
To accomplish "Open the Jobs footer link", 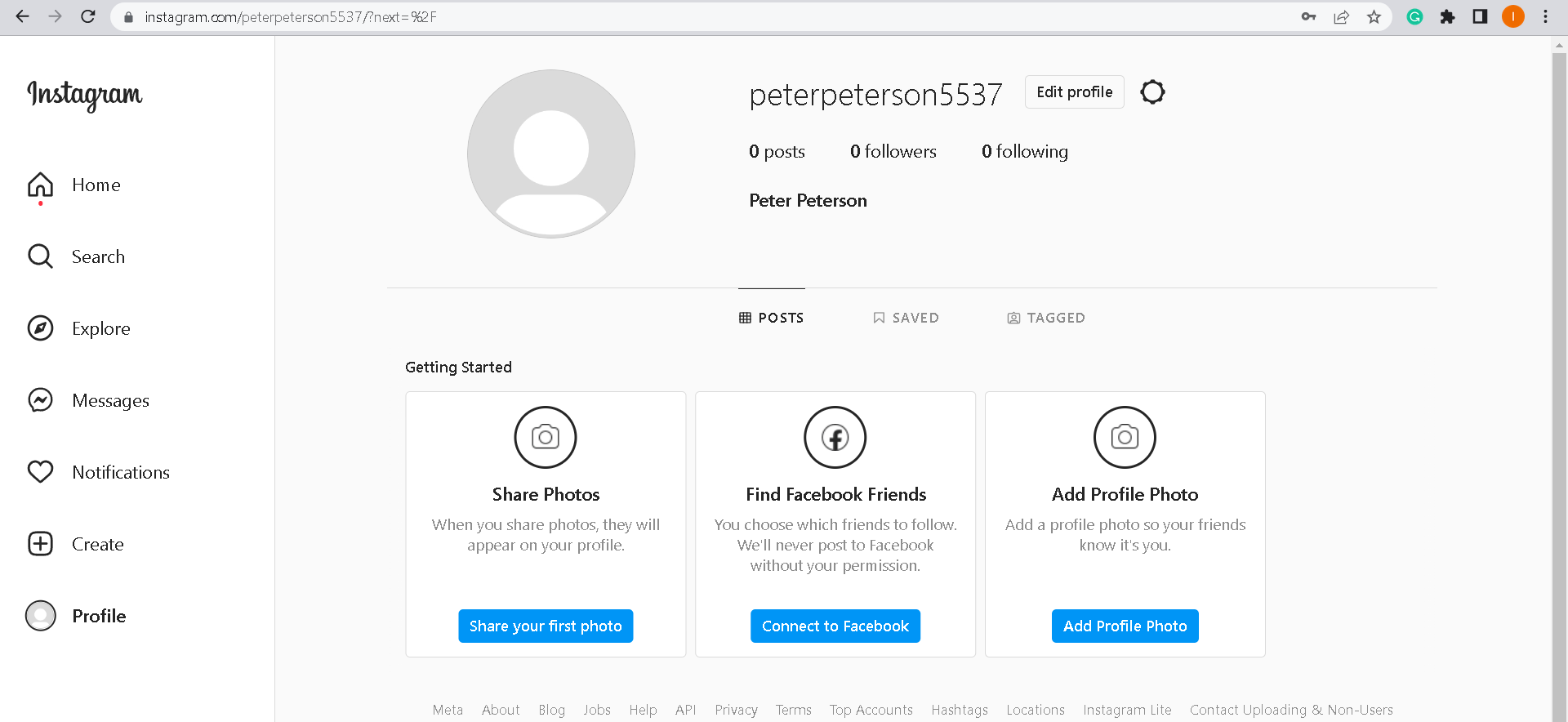I will point(597,711).
